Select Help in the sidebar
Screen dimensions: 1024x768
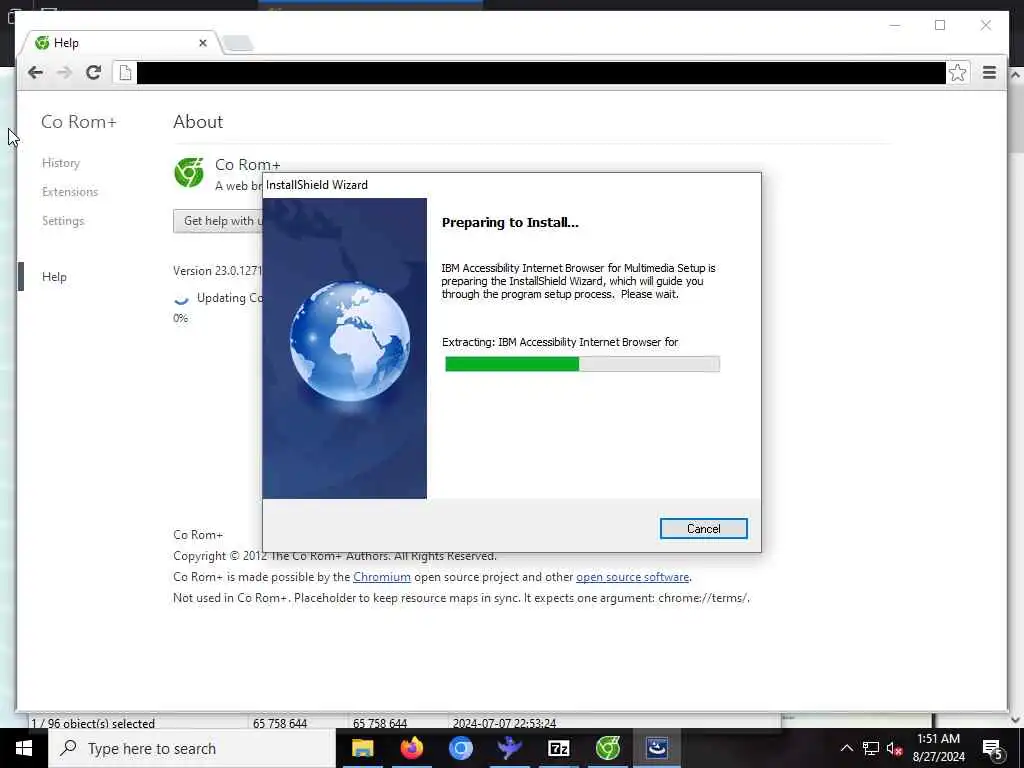coord(54,277)
